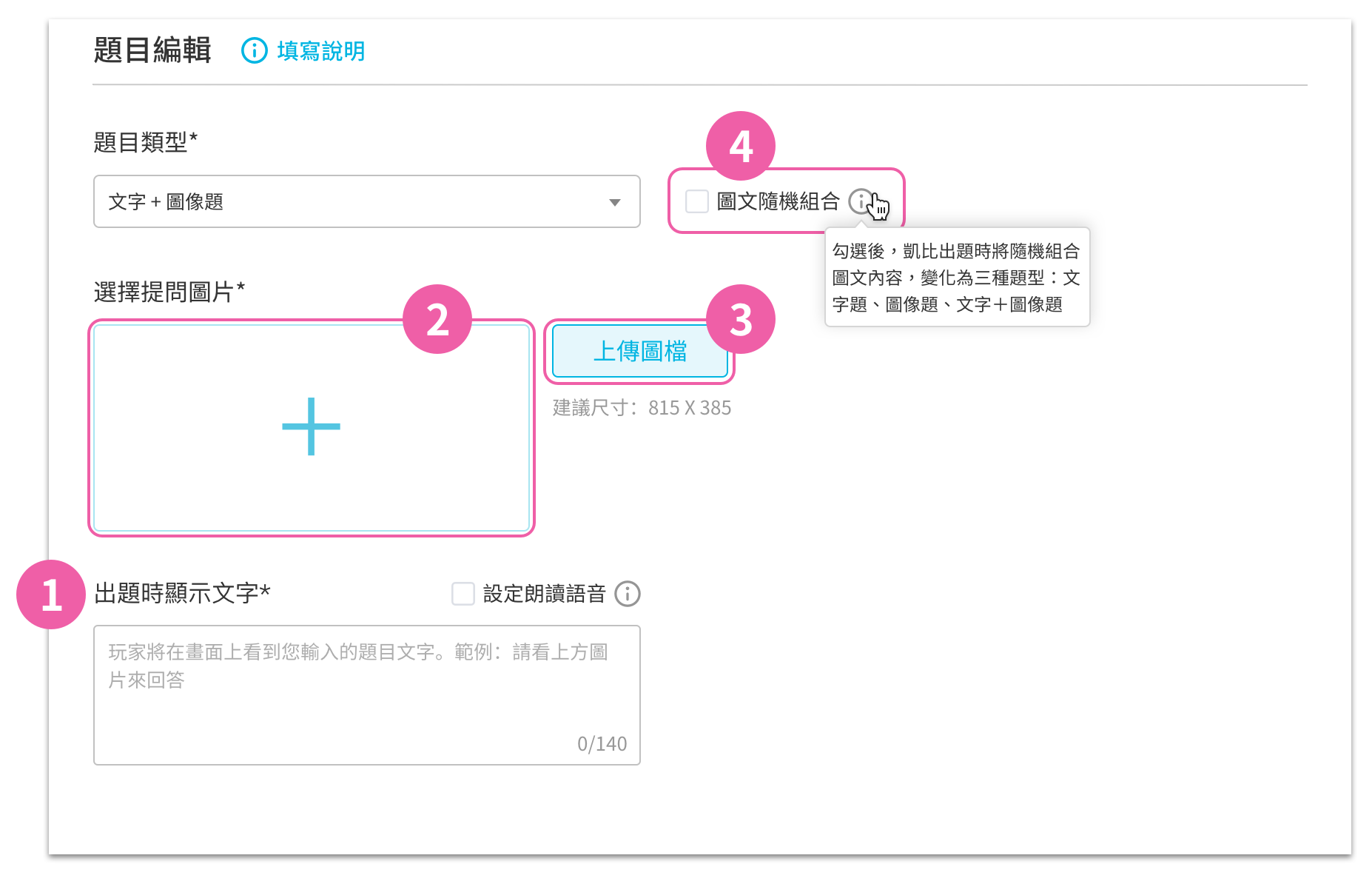
Task: Open the 題目類型 dropdown showing 文字 + 圖像題
Action: click(x=367, y=201)
